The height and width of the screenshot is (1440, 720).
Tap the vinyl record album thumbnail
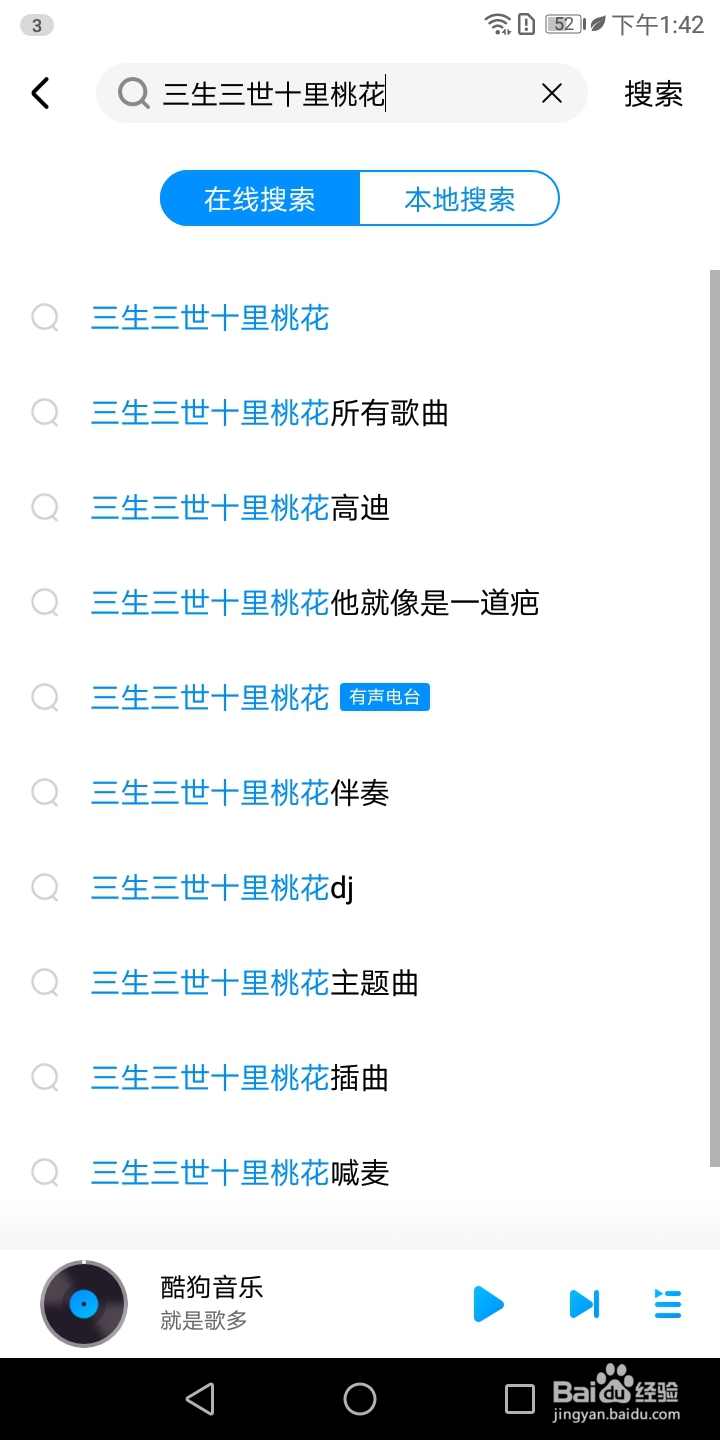pyautogui.click(x=84, y=1304)
